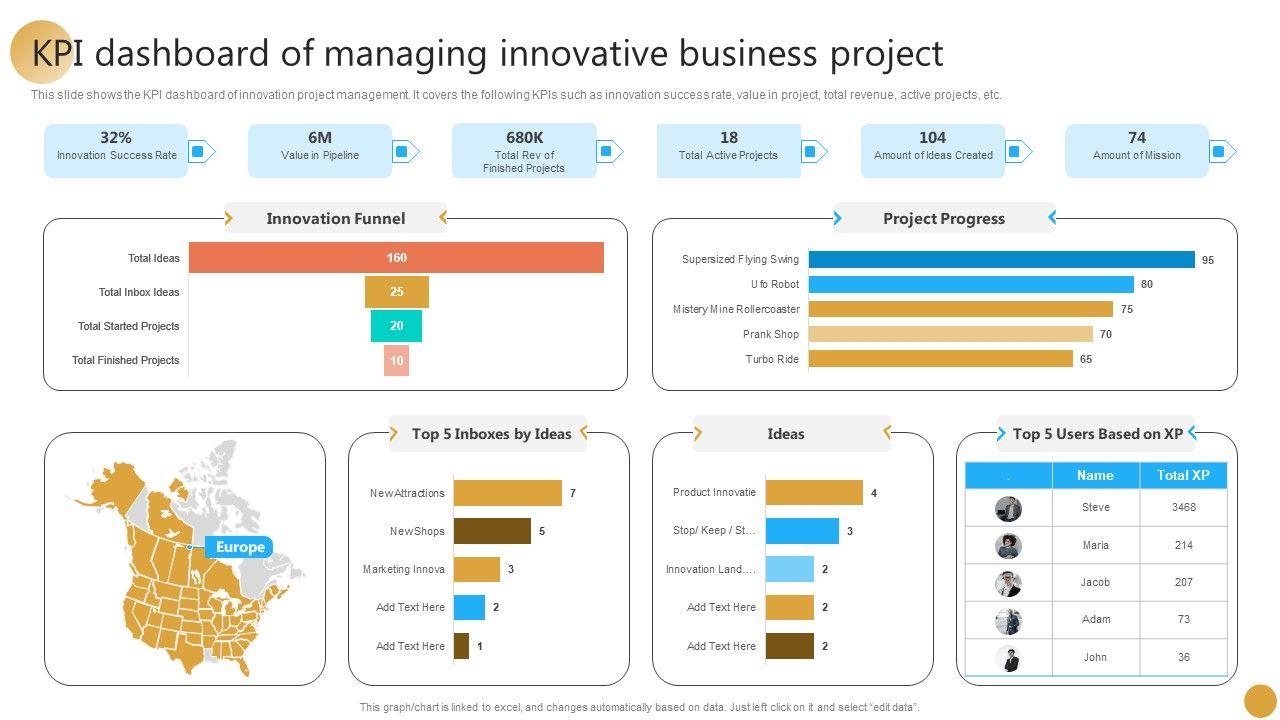This screenshot has height=720, width=1280.
Task: Click the tag icon beside Value in Pipeline
Action: click(x=402, y=152)
